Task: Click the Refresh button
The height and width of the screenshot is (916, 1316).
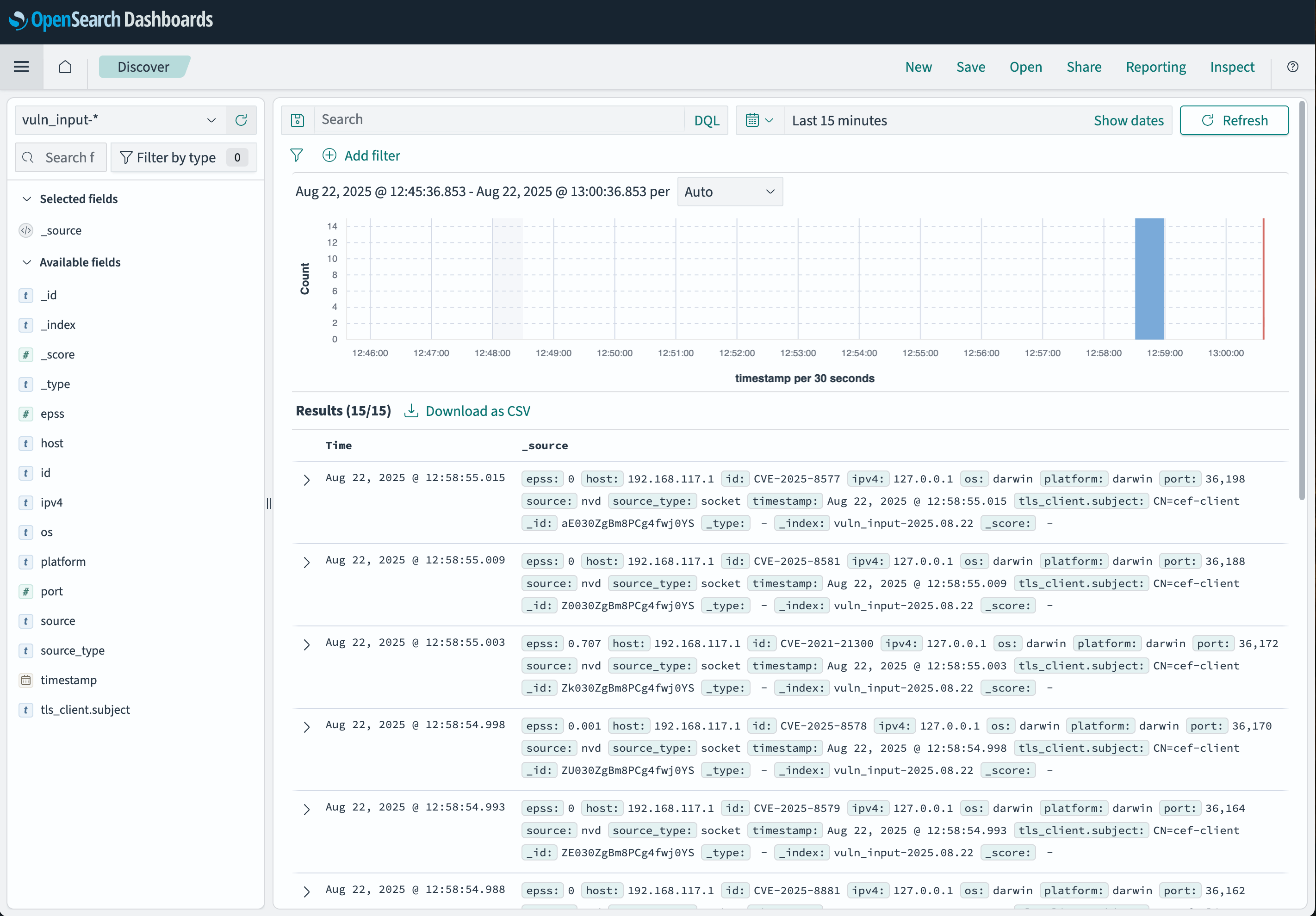Action: tap(1234, 120)
